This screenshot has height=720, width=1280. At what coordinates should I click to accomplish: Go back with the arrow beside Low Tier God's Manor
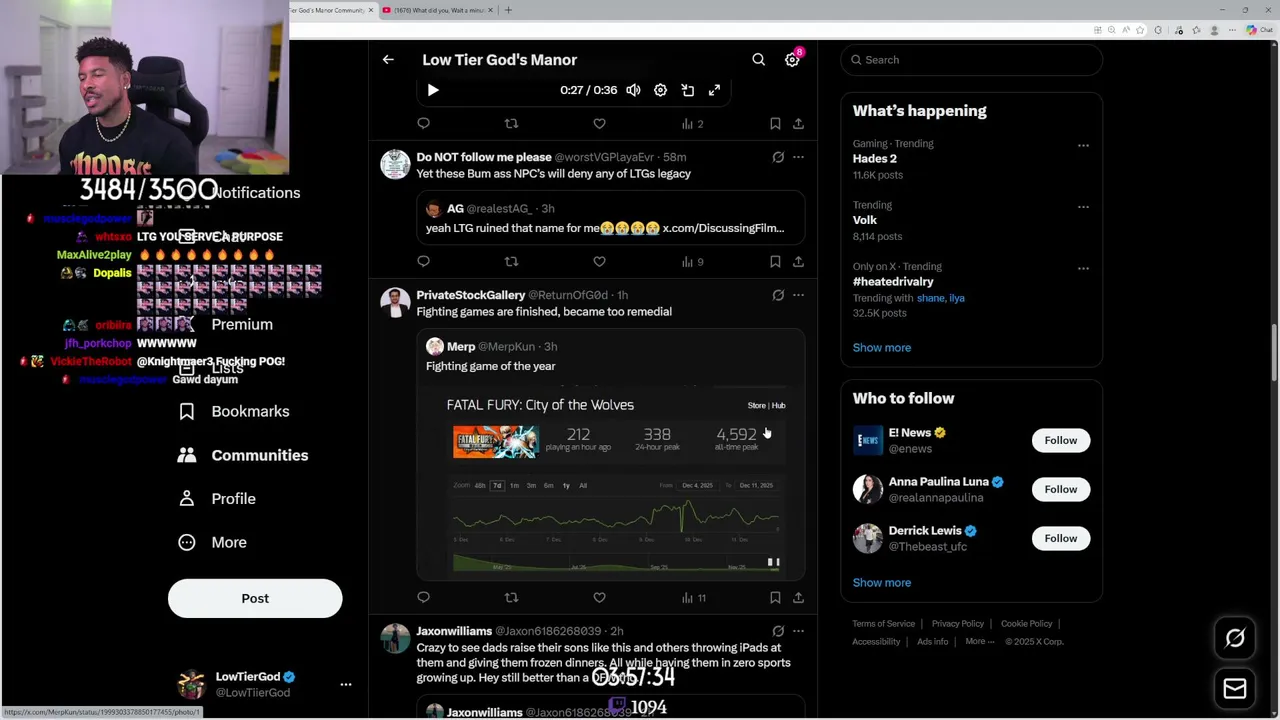(x=388, y=60)
